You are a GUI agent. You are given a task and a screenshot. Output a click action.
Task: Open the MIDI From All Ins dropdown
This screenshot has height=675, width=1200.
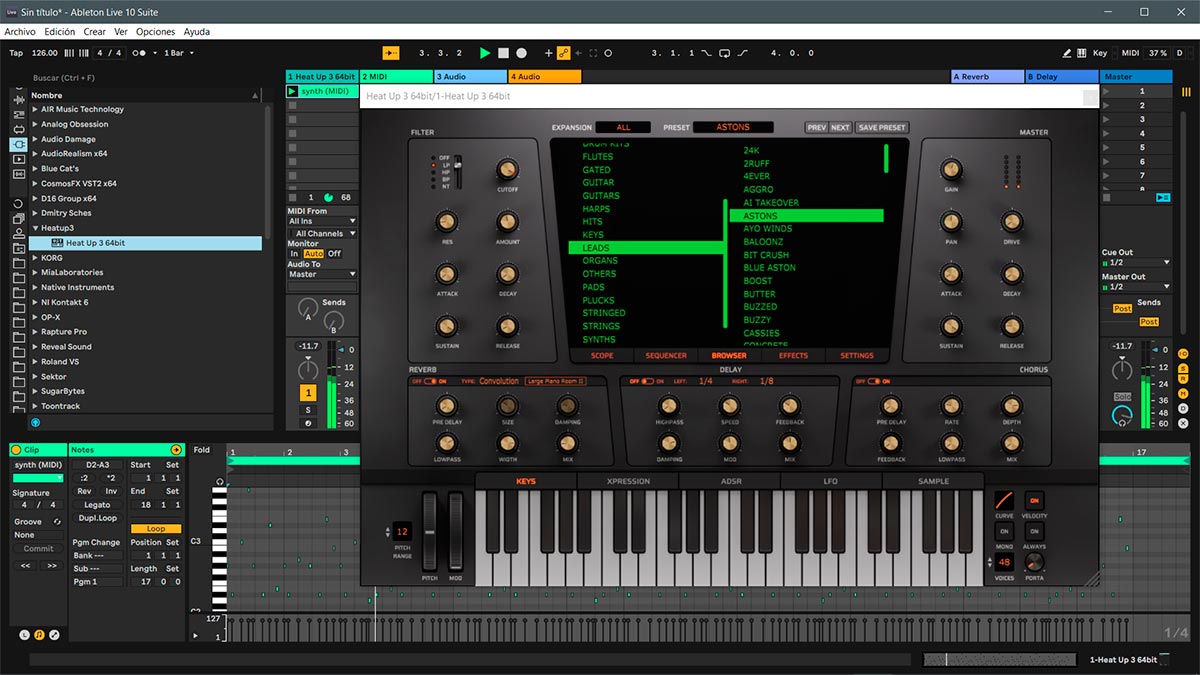click(322, 221)
